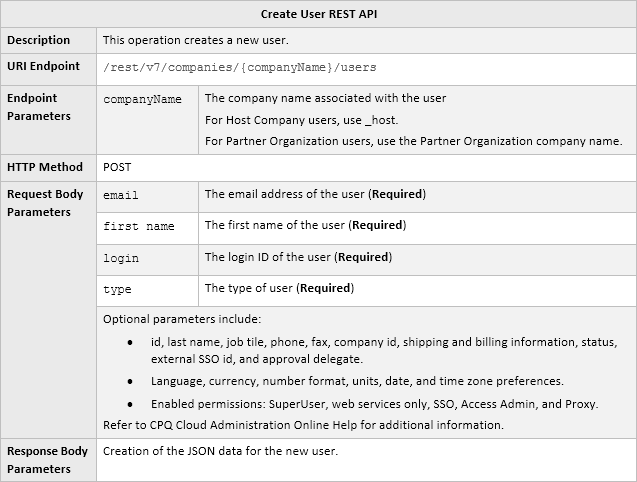Click the 'Optional parameters include:' text
The image size is (637, 482).
coord(181,320)
